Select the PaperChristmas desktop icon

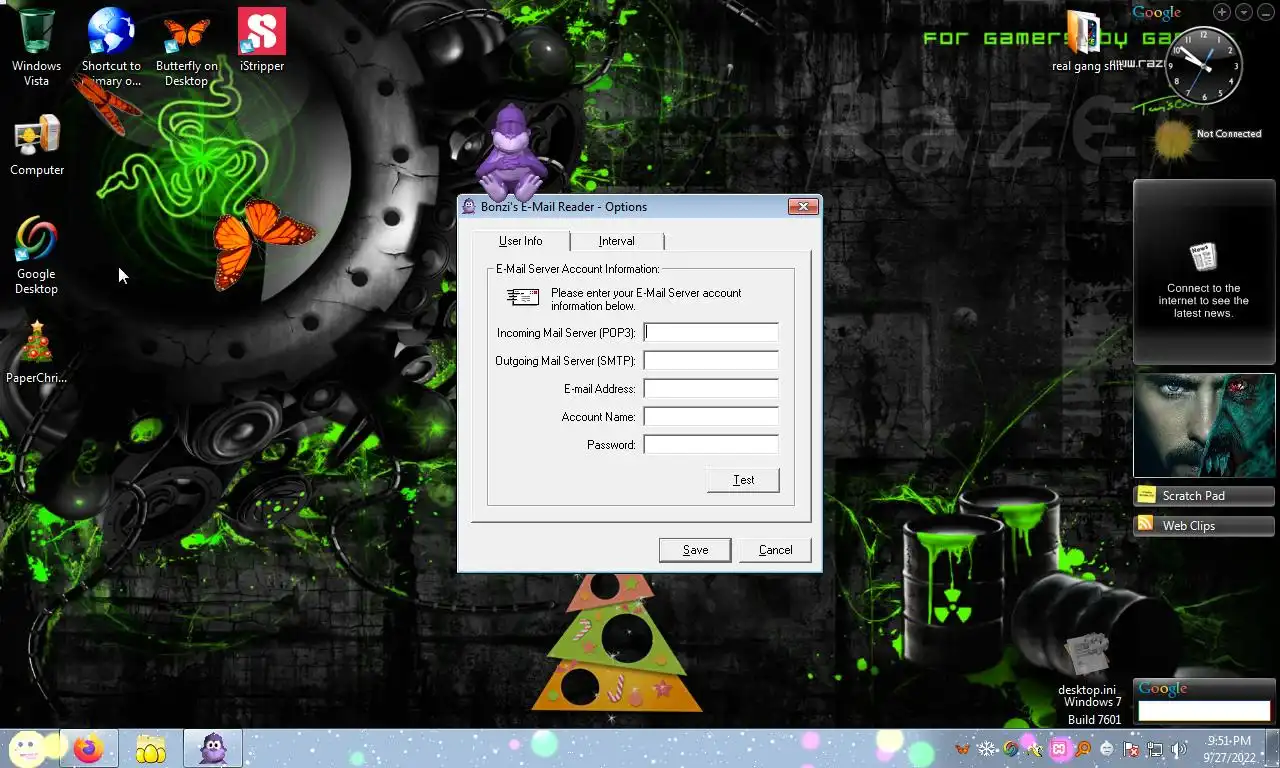coord(36,352)
